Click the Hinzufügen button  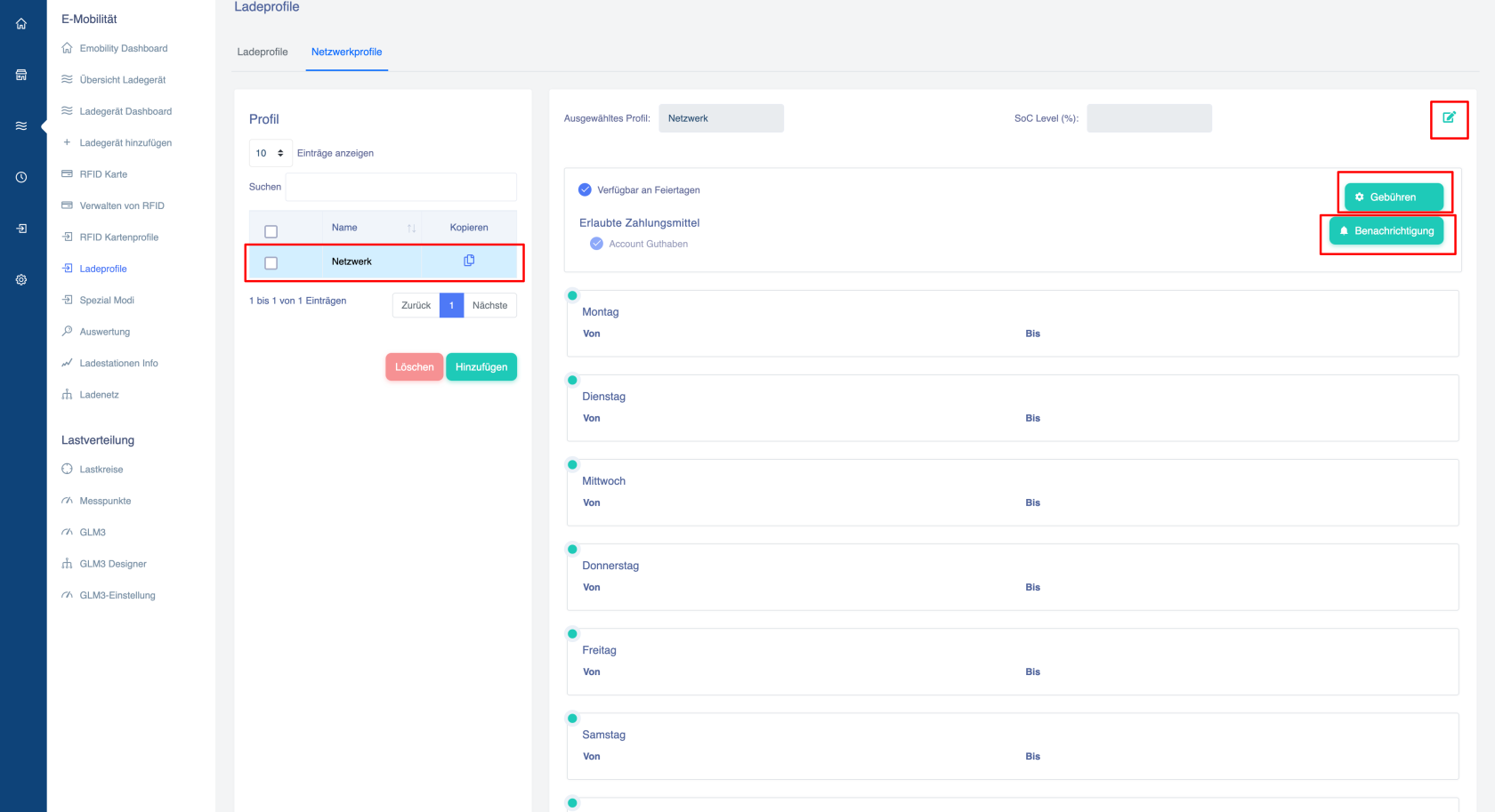481,366
